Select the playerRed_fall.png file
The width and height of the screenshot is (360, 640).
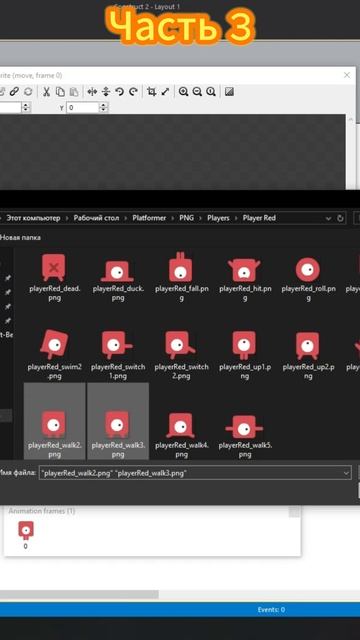point(181,276)
